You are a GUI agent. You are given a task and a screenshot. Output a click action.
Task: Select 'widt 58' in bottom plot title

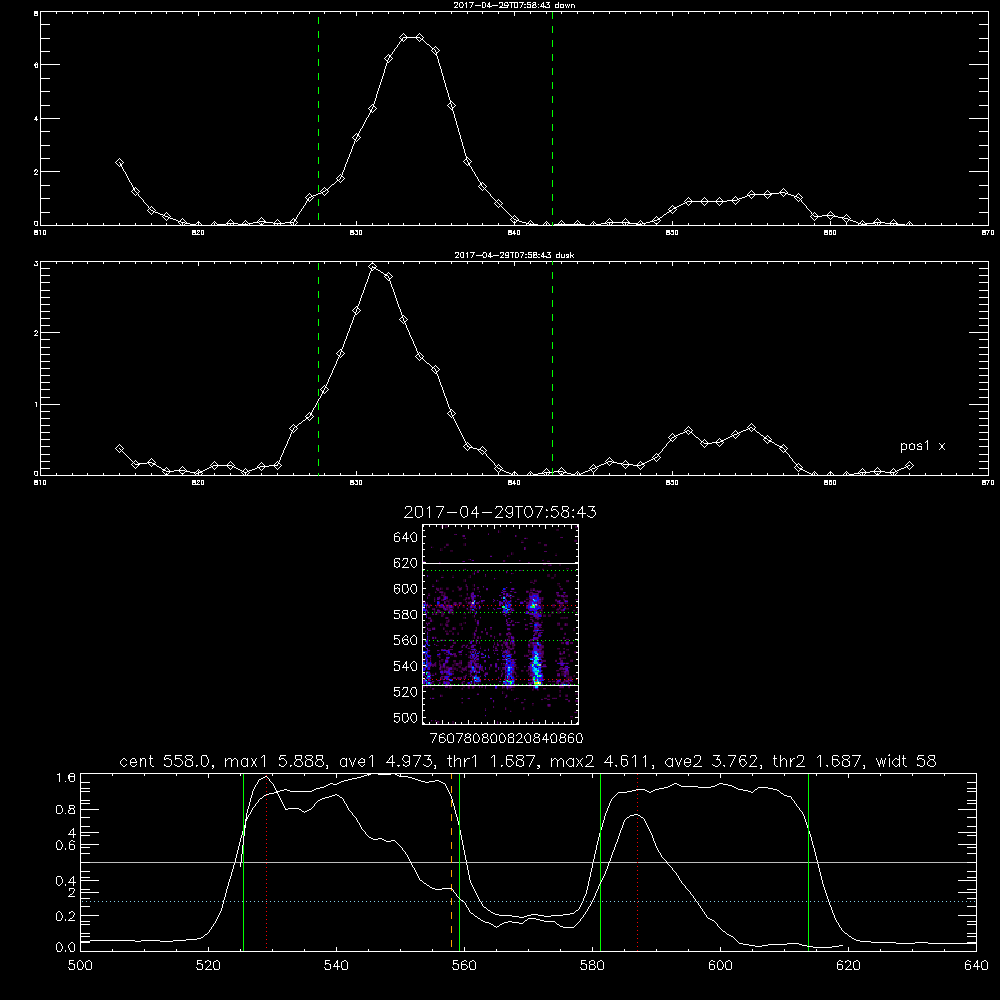tap(906, 761)
